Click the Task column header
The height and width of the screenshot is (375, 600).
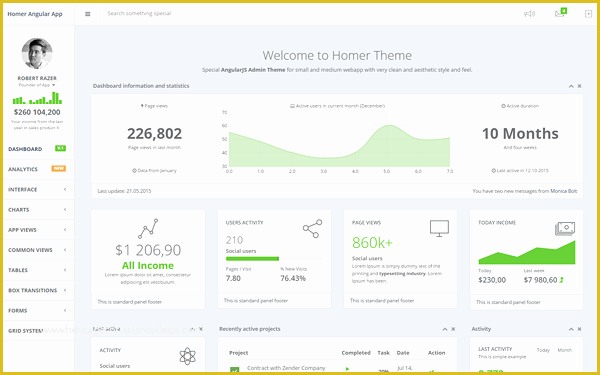coord(383,353)
